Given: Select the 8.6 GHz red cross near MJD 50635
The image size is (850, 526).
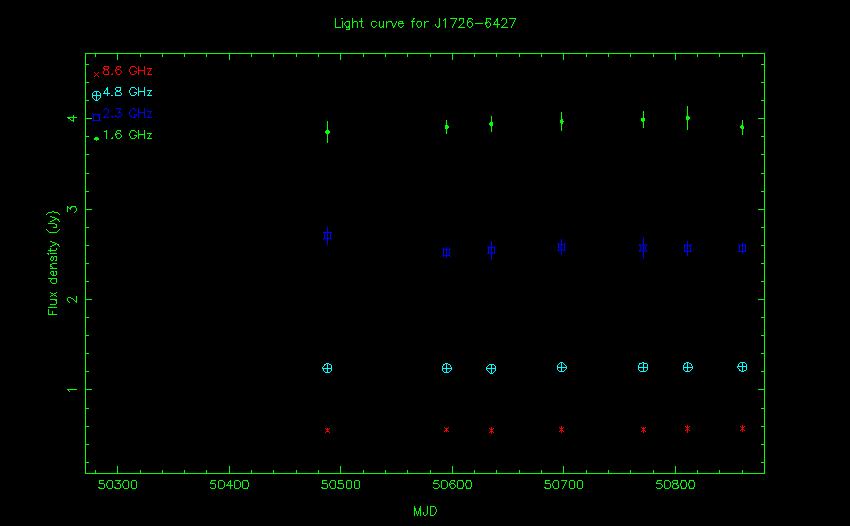Looking at the screenshot, I should tap(491, 431).
